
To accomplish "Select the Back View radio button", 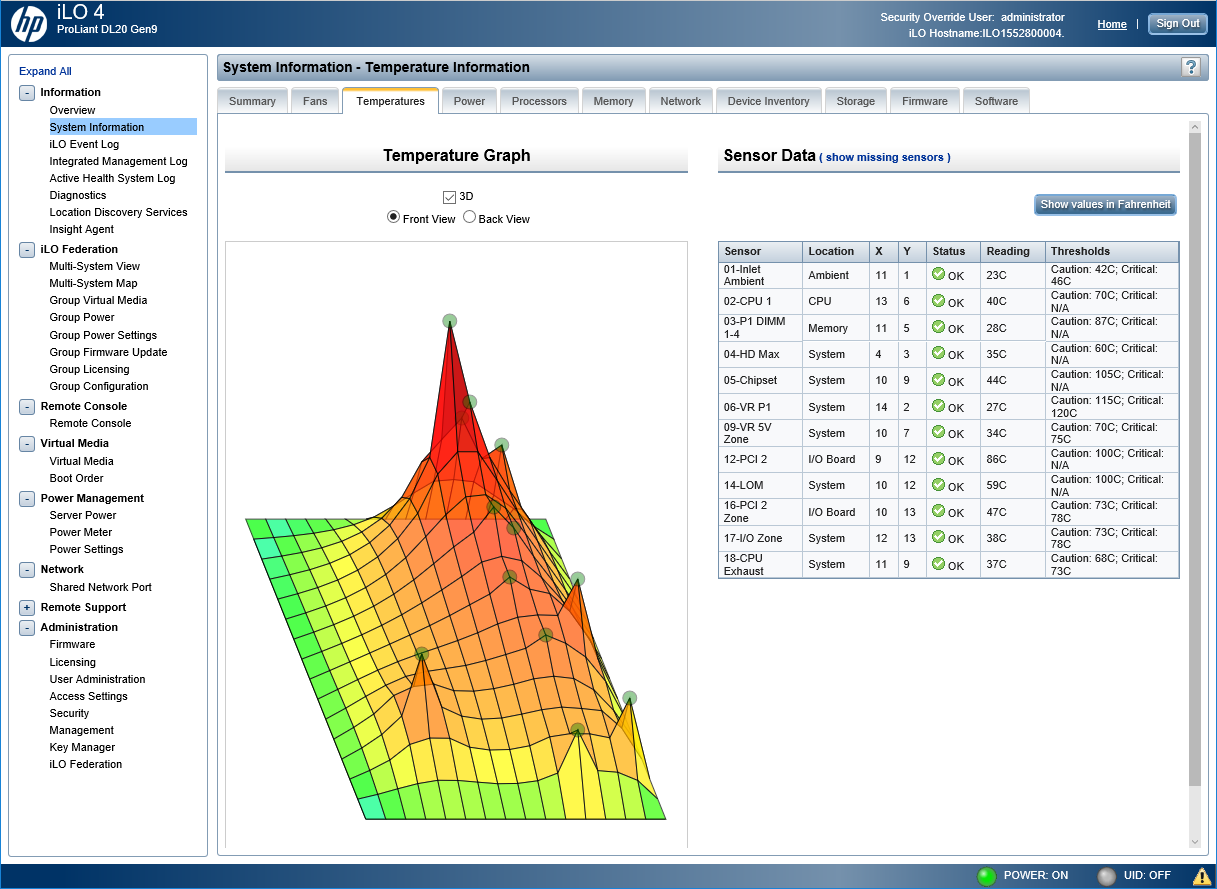I will click(469, 218).
